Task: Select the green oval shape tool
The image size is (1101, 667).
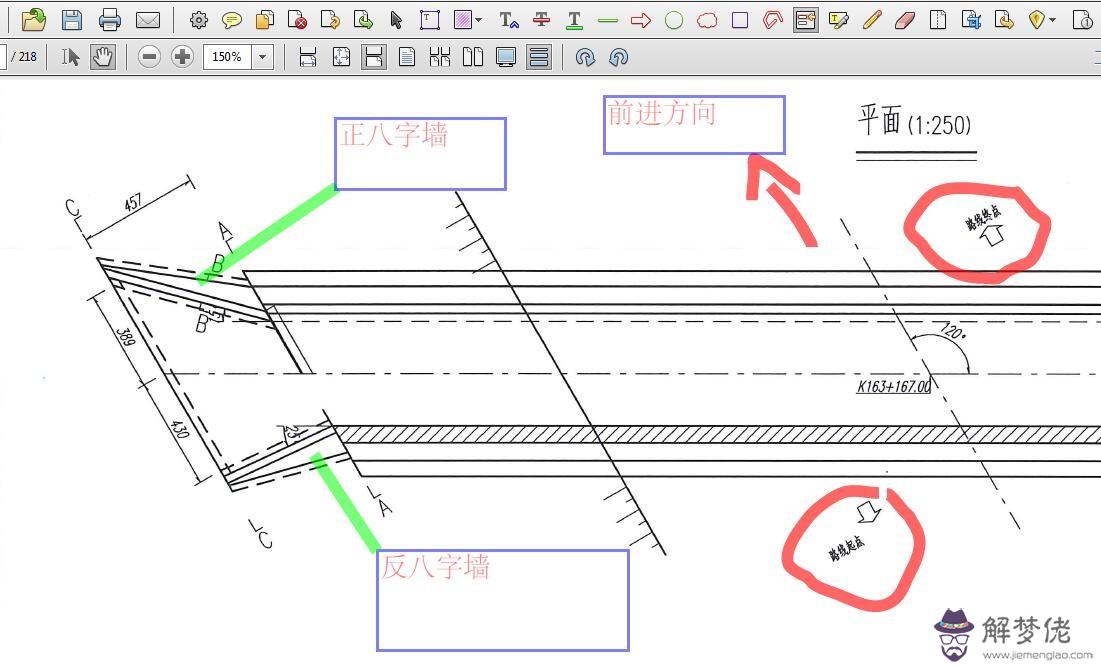Action: (x=674, y=19)
